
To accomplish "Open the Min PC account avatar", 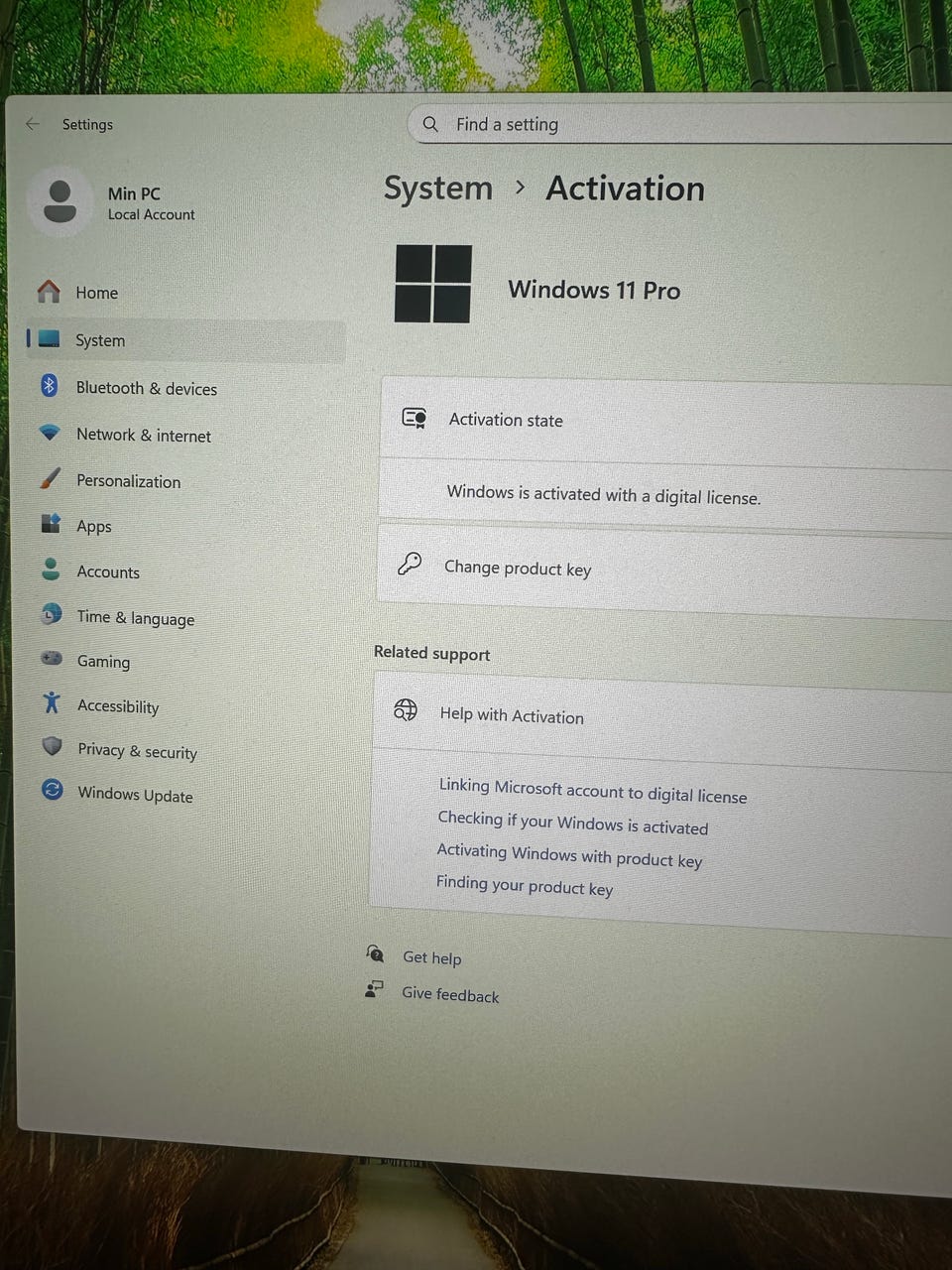I will [x=60, y=201].
